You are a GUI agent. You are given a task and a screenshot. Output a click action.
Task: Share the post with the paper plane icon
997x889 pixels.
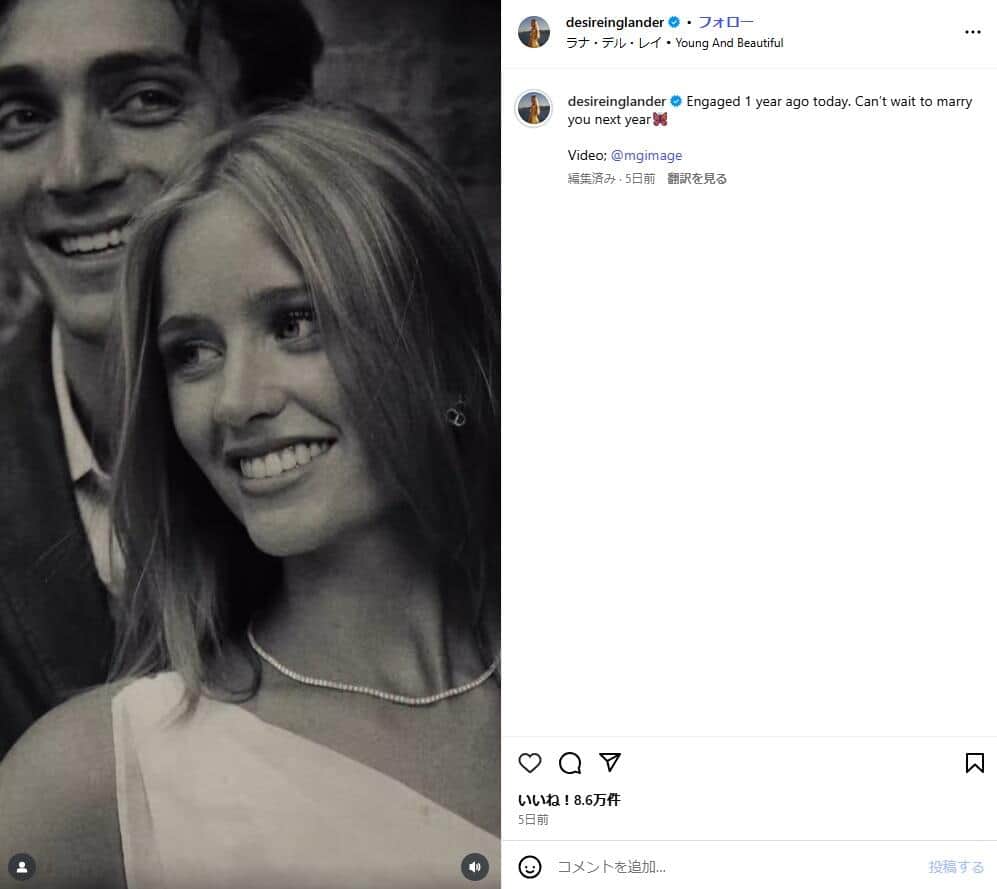point(609,763)
